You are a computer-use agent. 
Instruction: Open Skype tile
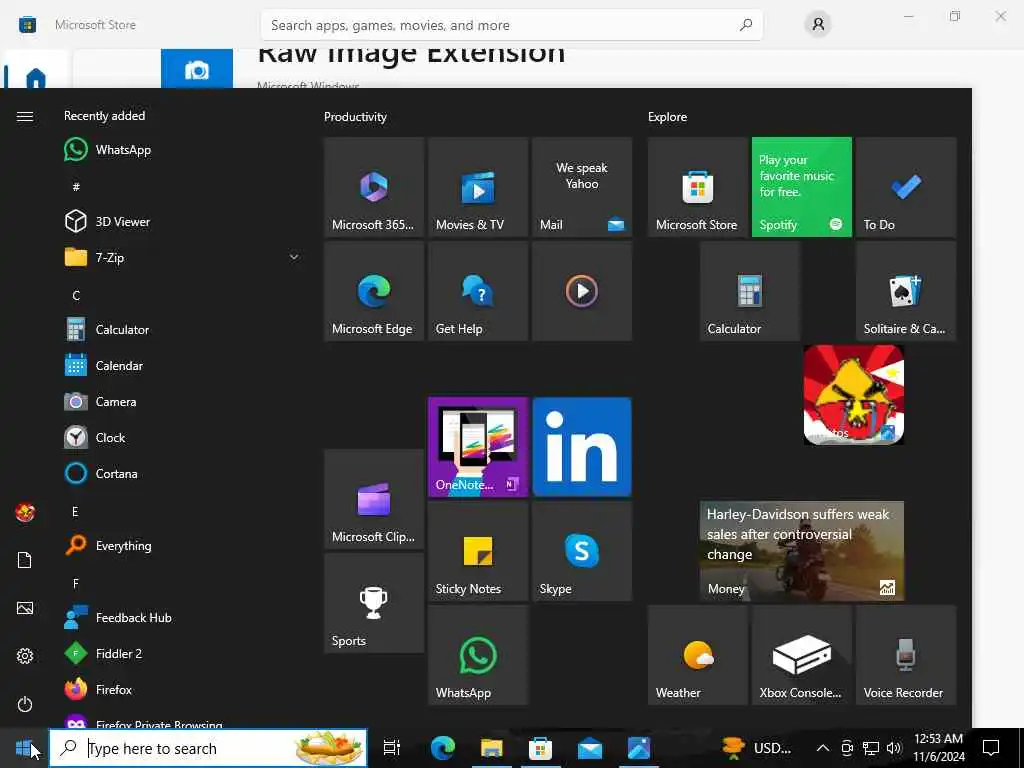pyautogui.click(x=582, y=551)
